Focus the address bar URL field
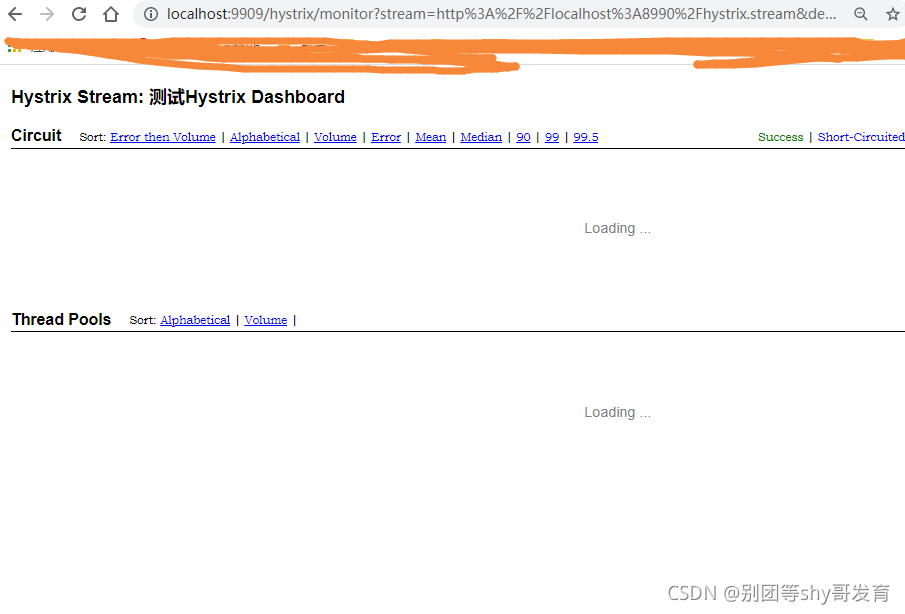The width and height of the screenshot is (905, 614). pyautogui.click(x=501, y=14)
